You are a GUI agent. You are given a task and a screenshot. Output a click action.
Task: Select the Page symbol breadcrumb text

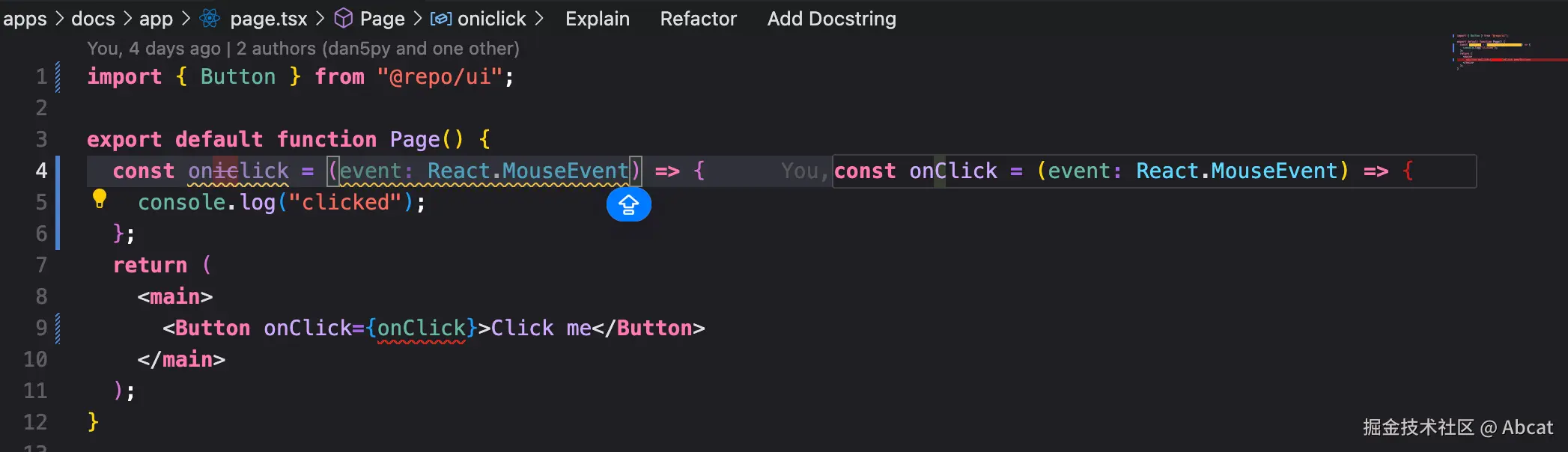(382, 19)
